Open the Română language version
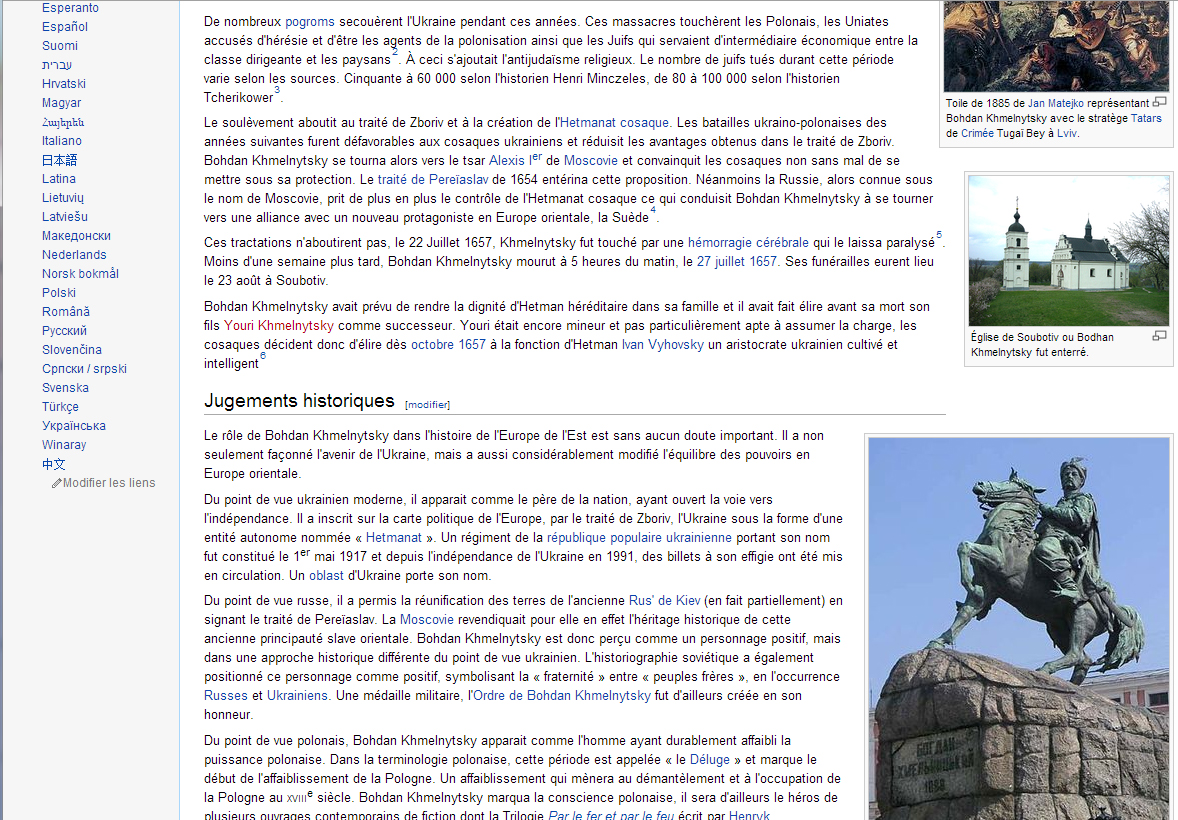 66,312
